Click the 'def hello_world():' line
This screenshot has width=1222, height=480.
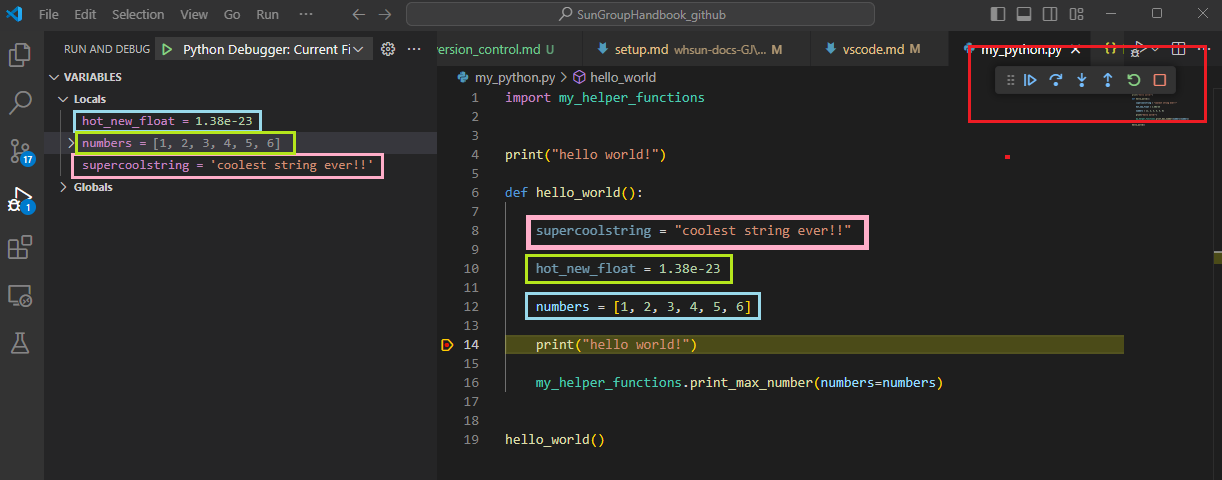[574, 193]
